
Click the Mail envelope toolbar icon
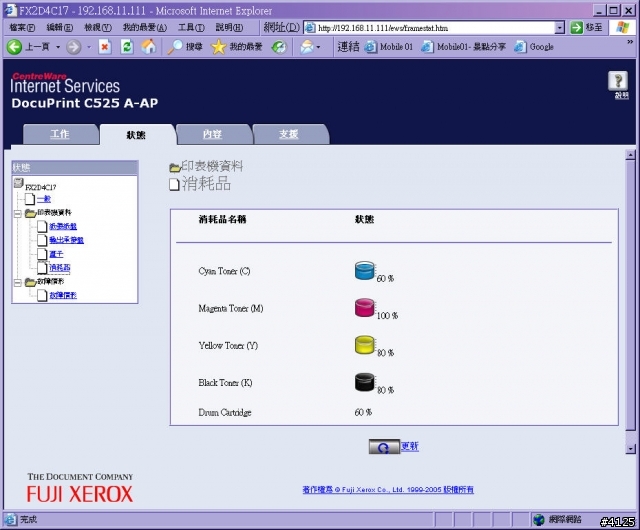point(307,47)
